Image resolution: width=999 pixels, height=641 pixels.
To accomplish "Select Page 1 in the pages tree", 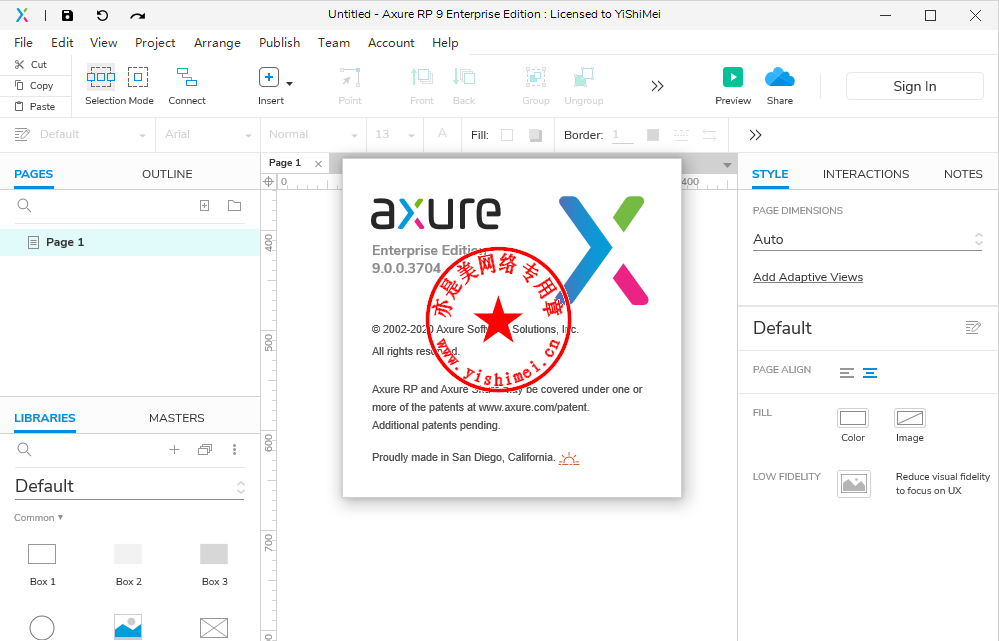I will (x=130, y=242).
